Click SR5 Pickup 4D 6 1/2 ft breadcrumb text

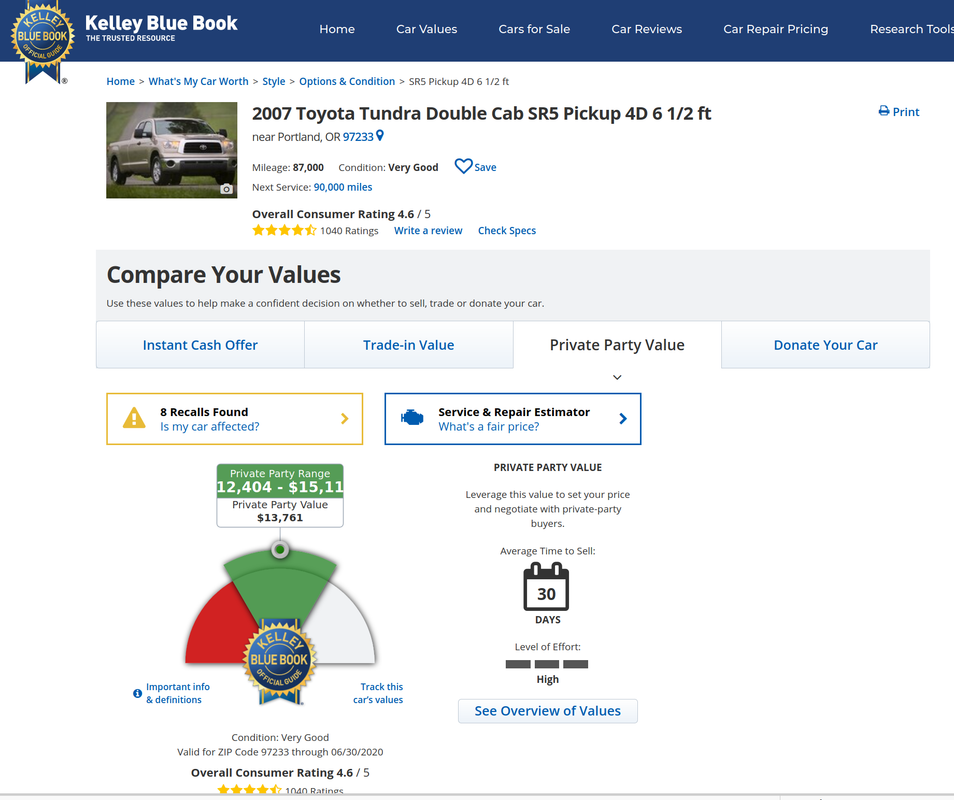pyautogui.click(x=459, y=82)
